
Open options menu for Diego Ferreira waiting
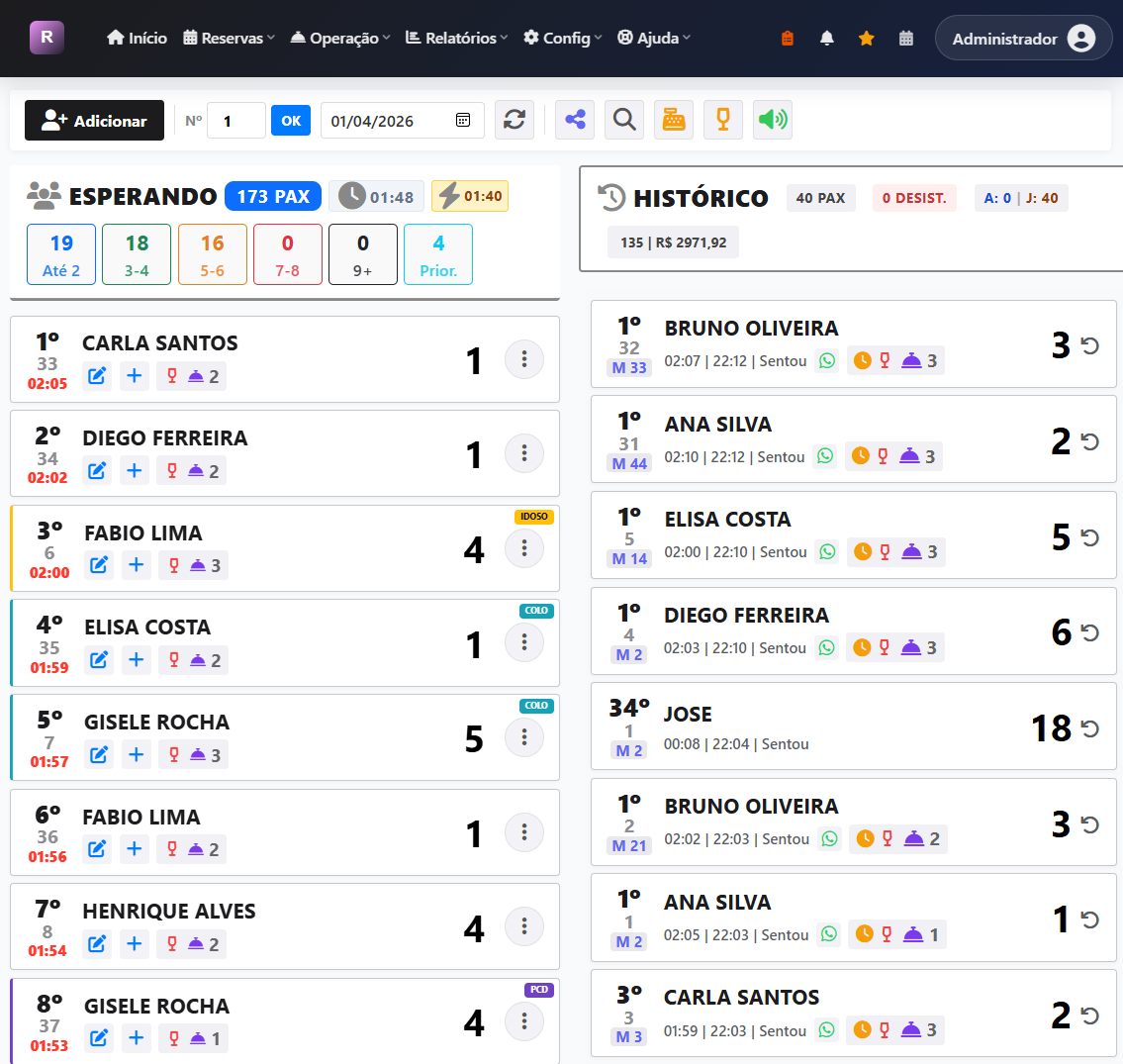click(524, 453)
